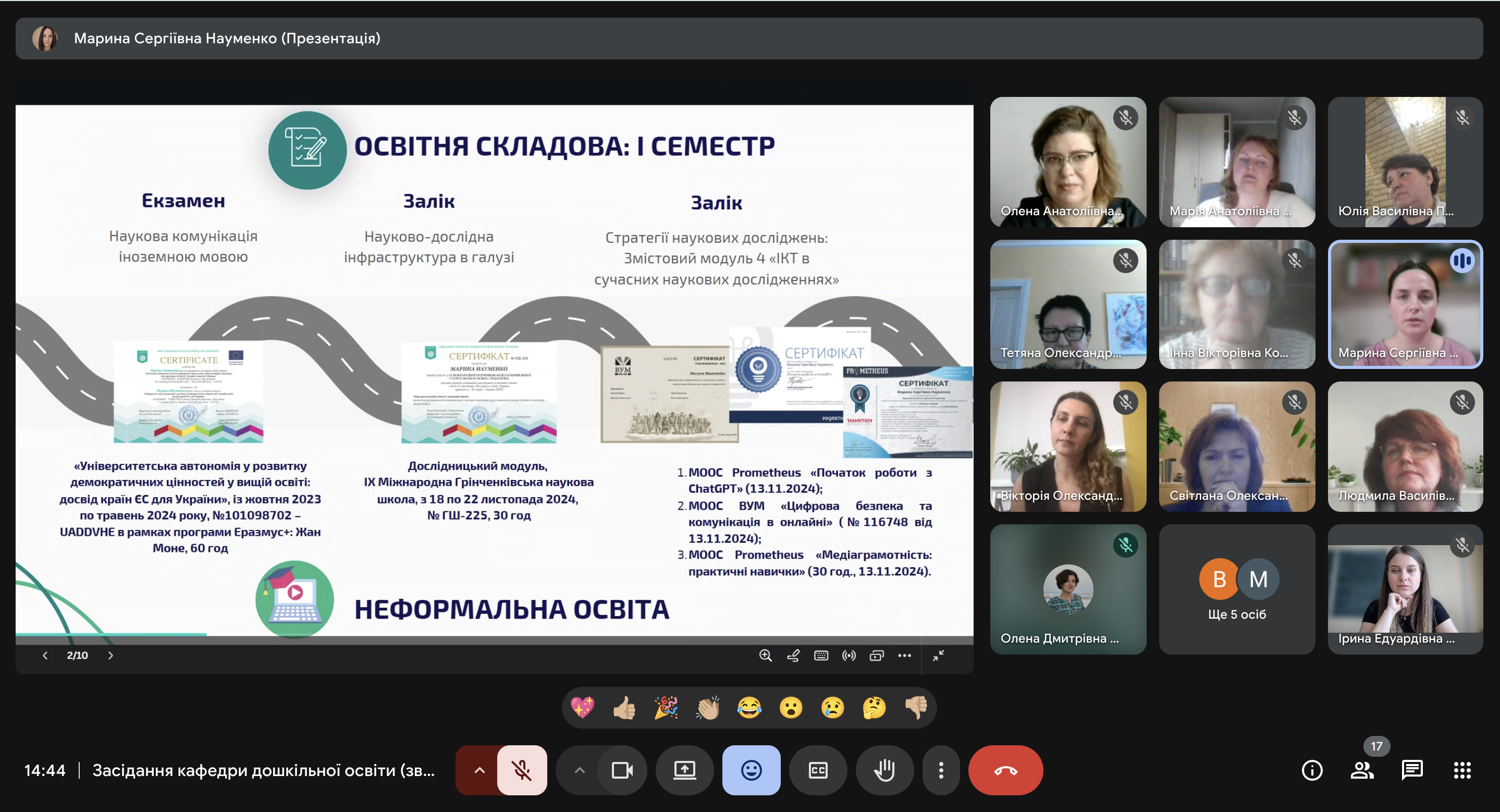The image size is (1500, 812).
Task: Send the clapping hands emoji reaction
Action: pos(707,708)
